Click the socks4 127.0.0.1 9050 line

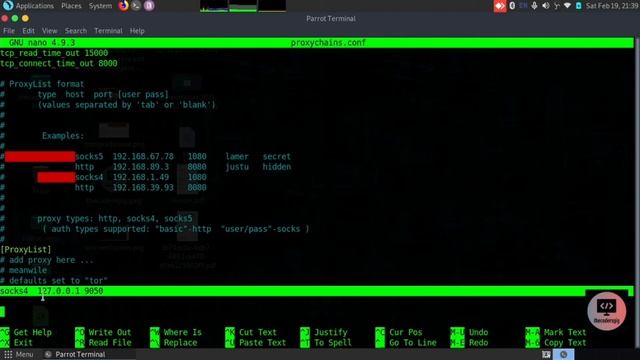51,291
